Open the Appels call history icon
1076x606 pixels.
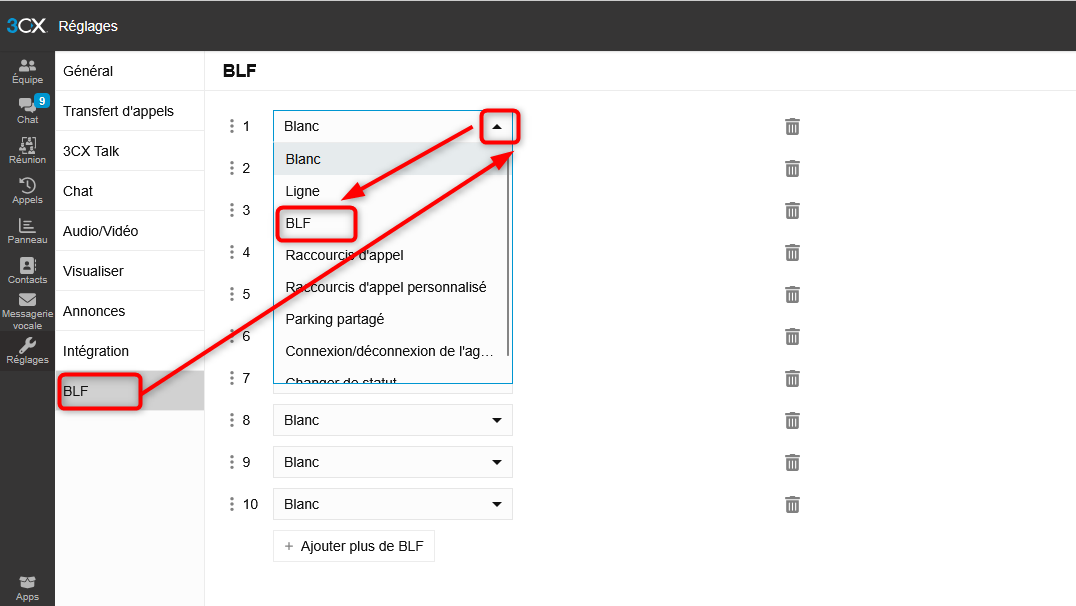[27, 191]
